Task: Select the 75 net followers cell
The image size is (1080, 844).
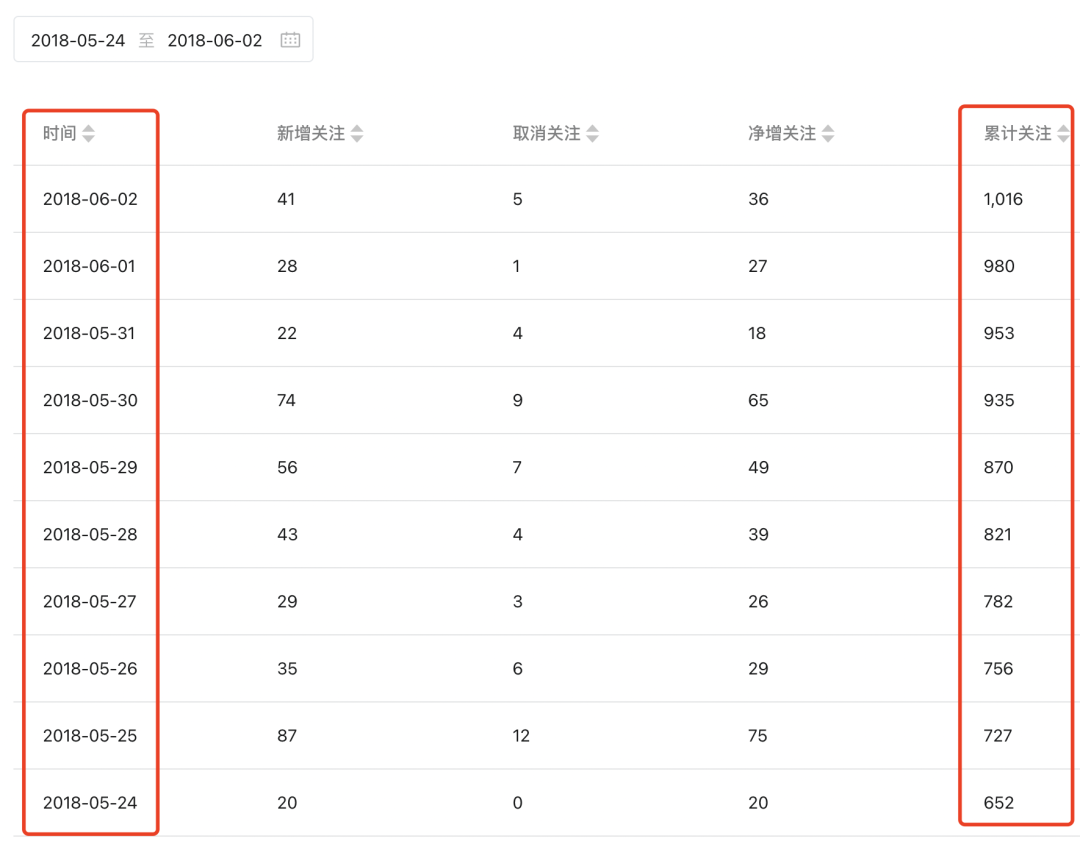Action: pyautogui.click(x=758, y=736)
